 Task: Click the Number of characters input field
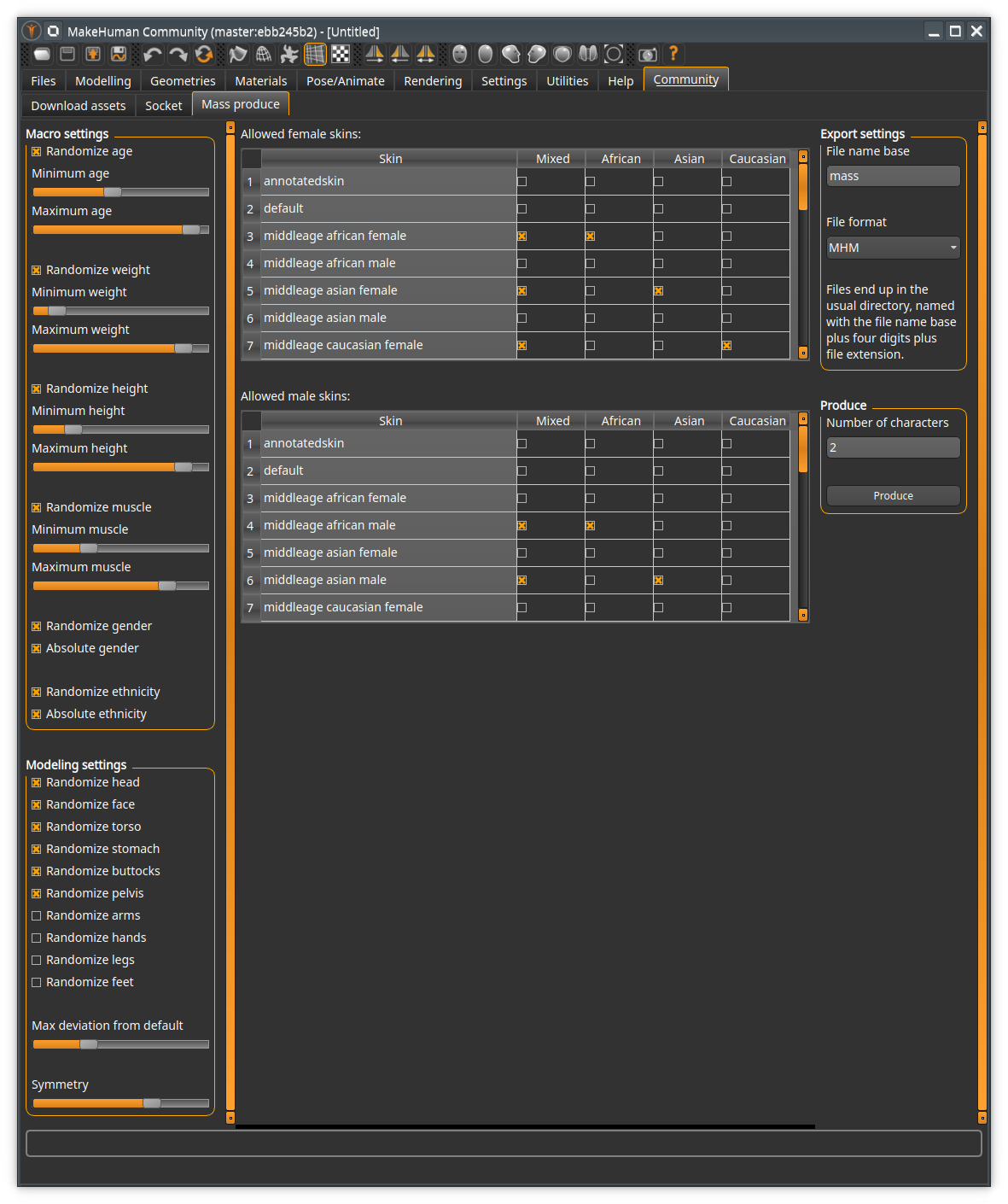pyautogui.click(x=894, y=447)
